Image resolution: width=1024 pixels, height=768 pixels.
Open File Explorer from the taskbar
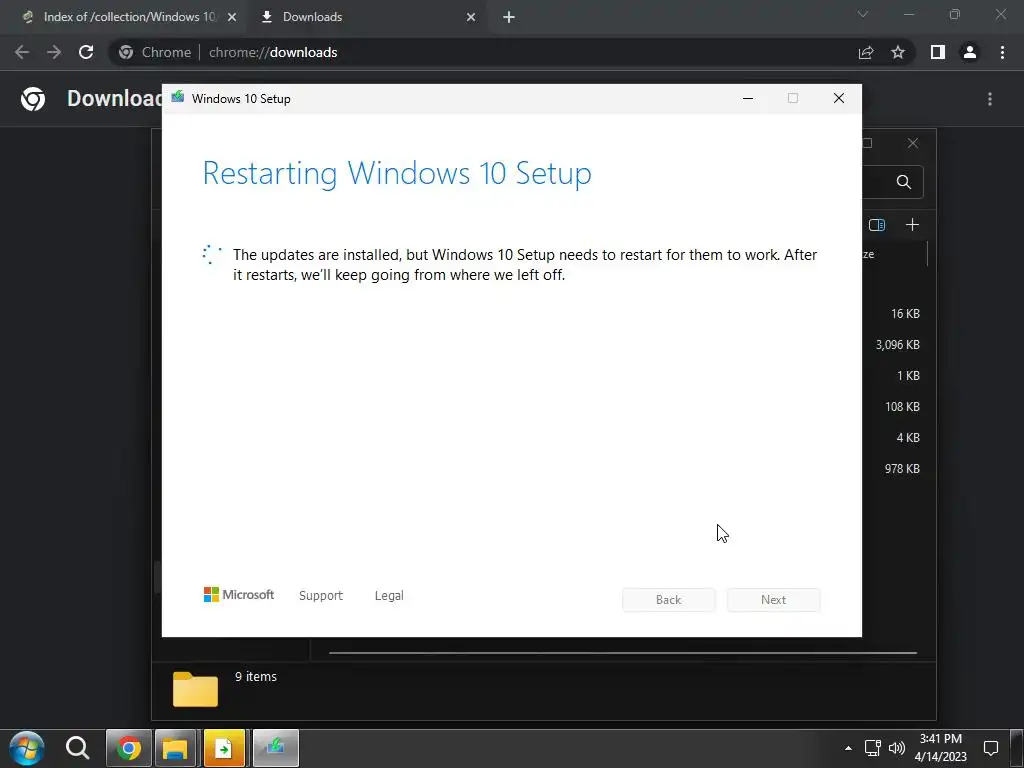pos(175,748)
